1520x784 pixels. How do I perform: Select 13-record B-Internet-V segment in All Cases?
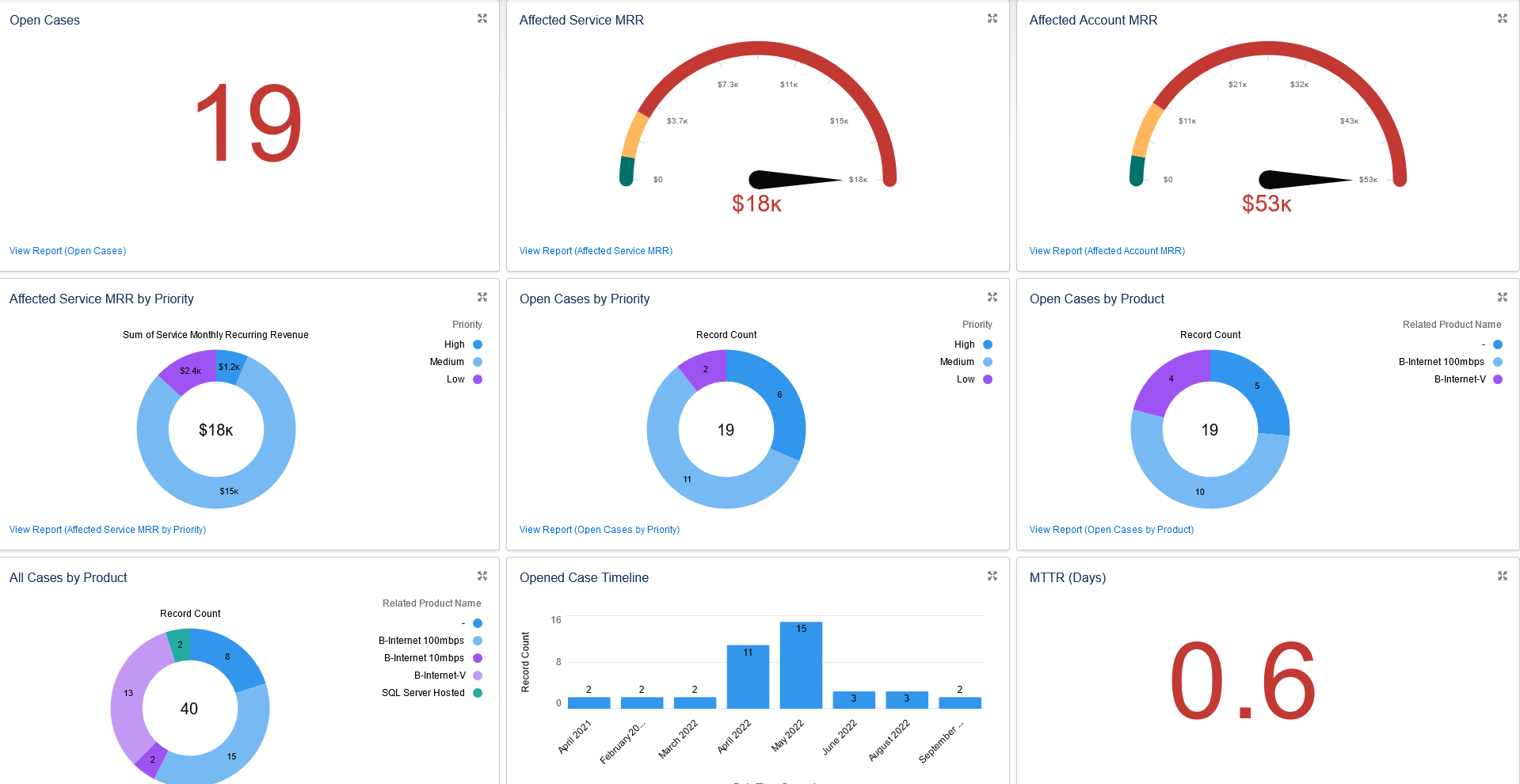[x=128, y=693]
